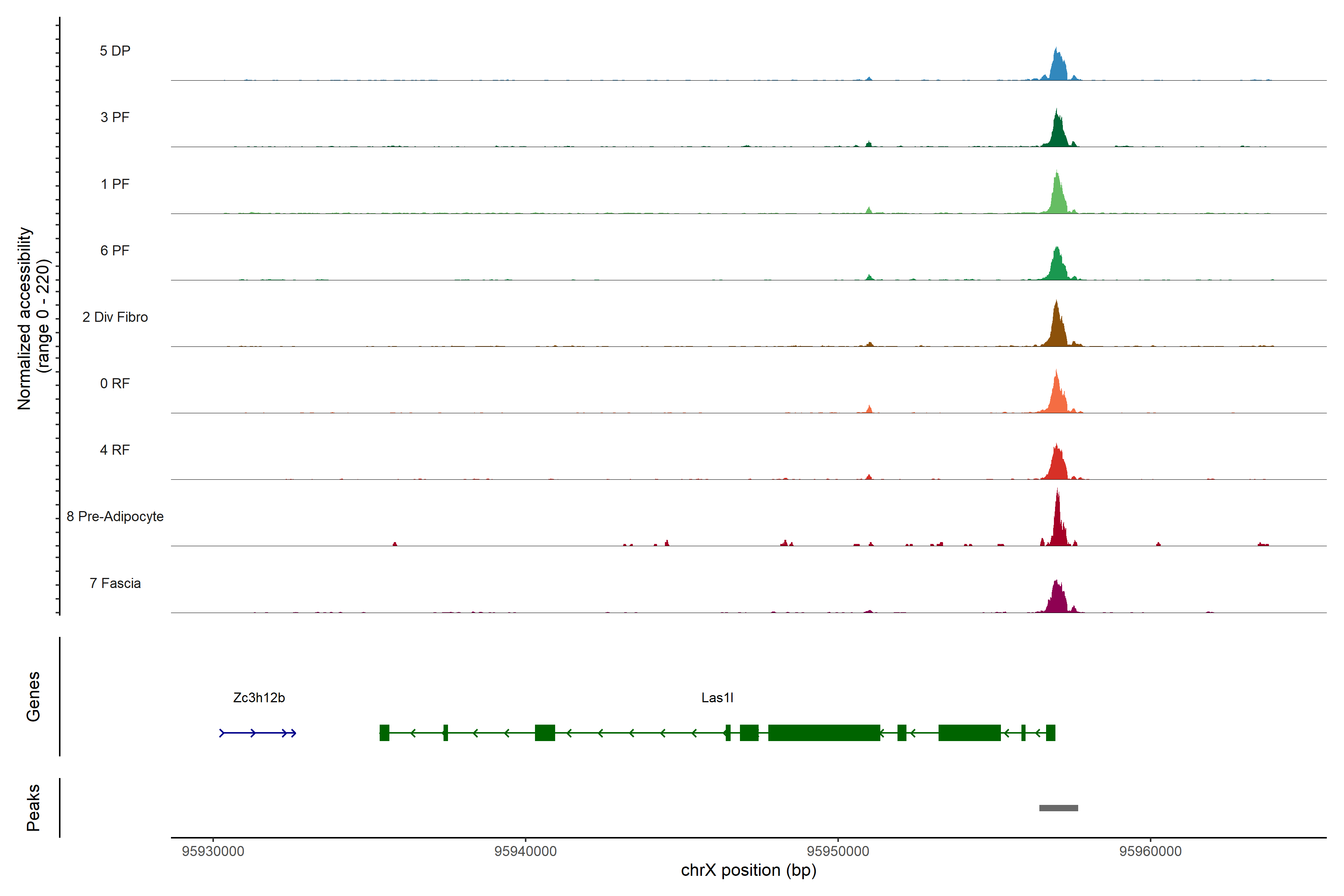1344x896 pixels.
Task: Click the 8 Pre-Adipocyte track label
Action: click(x=115, y=517)
